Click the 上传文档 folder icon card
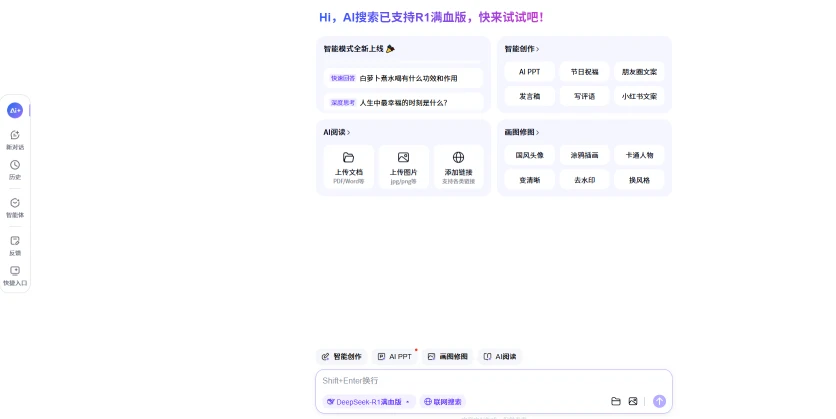Image resolution: width=836 pixels, height=419 pixels. pos(349,167)
